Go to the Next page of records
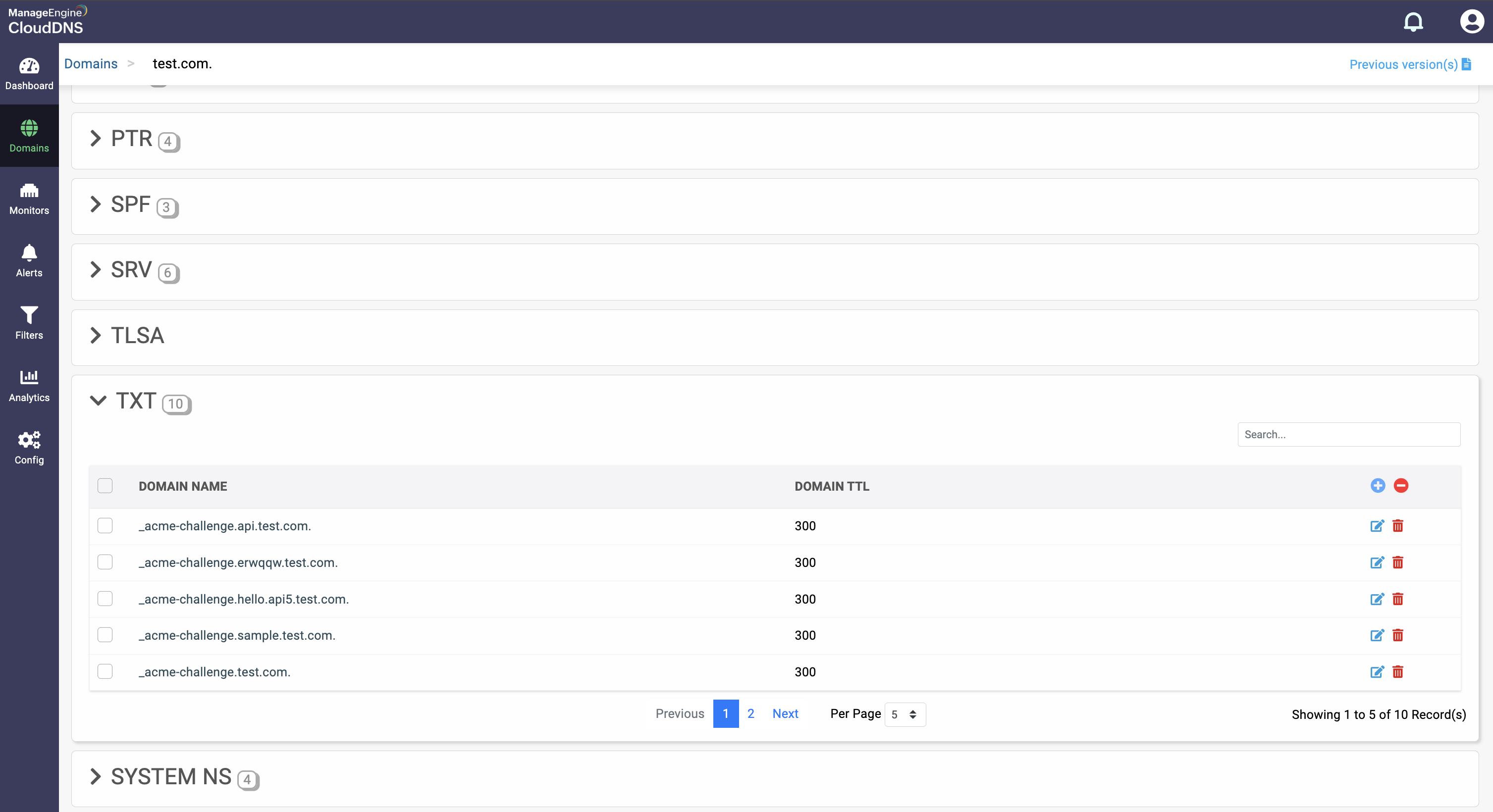Screen dimensions: 1493x812 pos(785,713)
